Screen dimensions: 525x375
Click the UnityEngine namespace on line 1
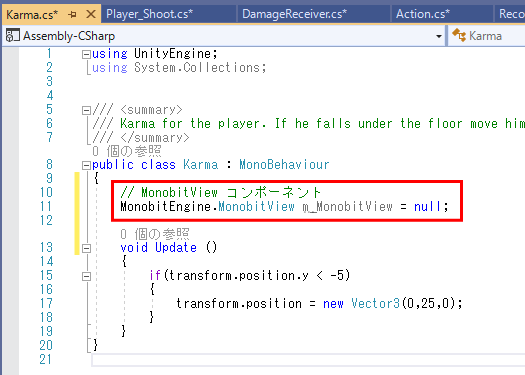click(x=172, y=54)
